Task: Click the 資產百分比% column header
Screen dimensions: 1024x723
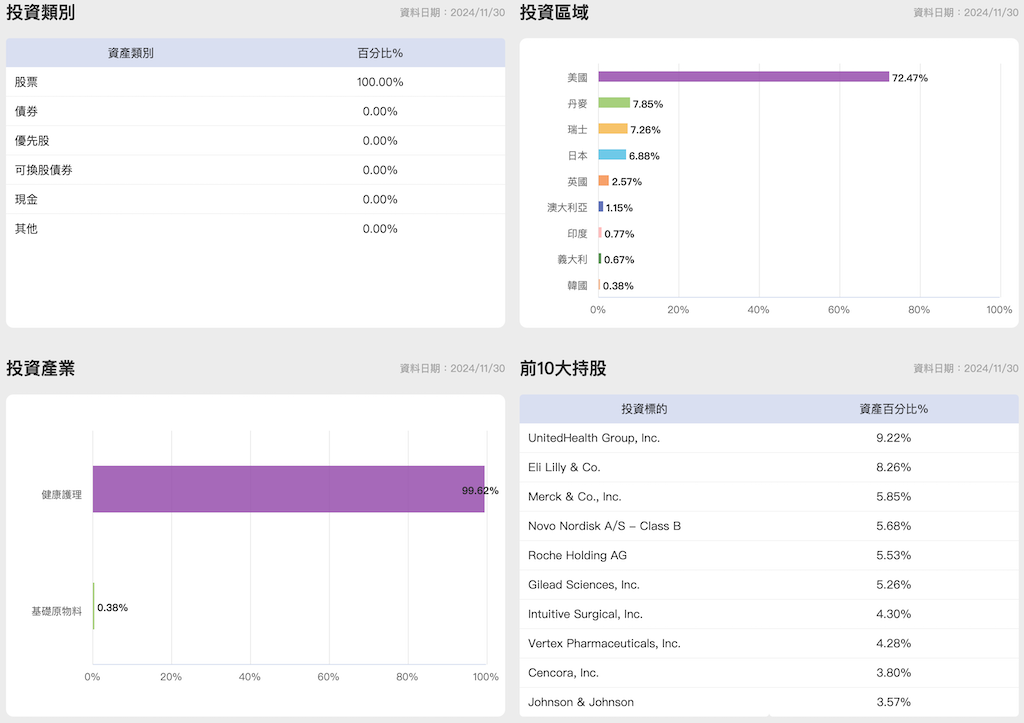Action: pos(893,409)
